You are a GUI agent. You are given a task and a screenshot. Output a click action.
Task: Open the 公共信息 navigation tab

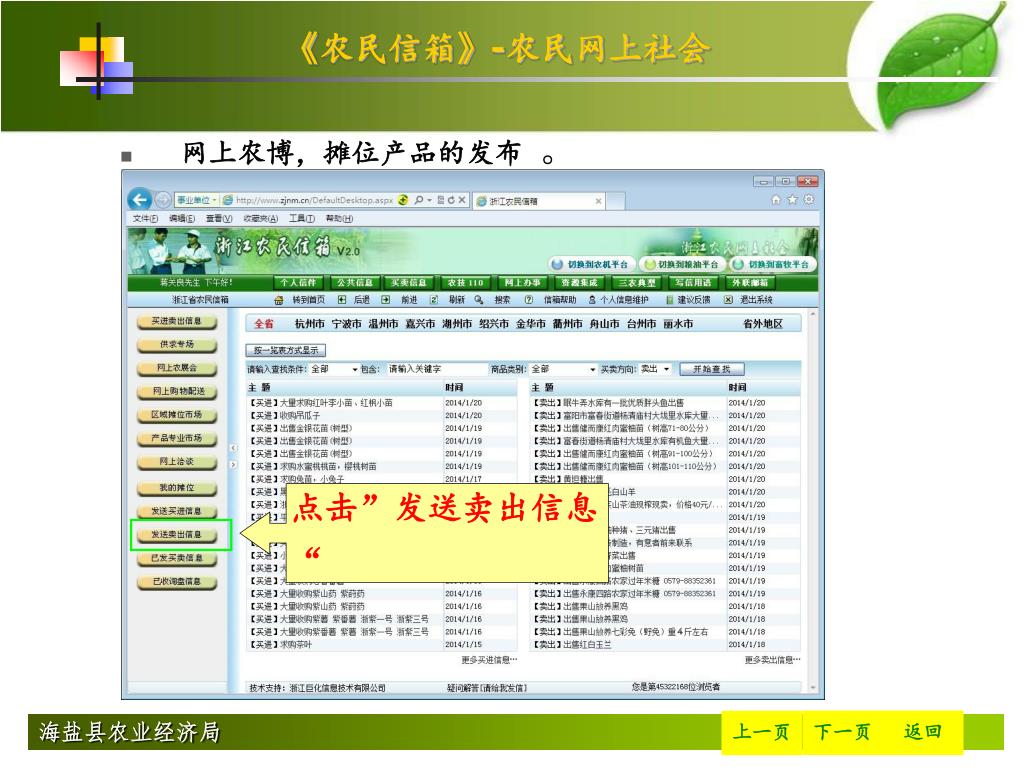[x=355, y=283]
